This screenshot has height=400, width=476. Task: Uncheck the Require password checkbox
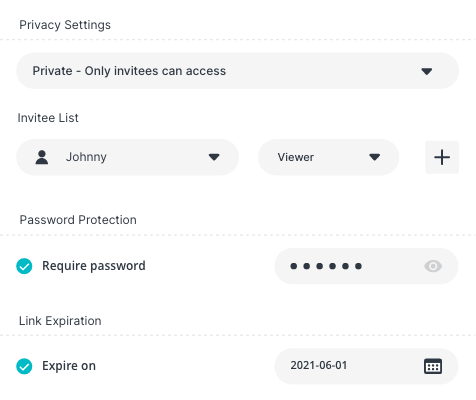click(x=24, y=266)
